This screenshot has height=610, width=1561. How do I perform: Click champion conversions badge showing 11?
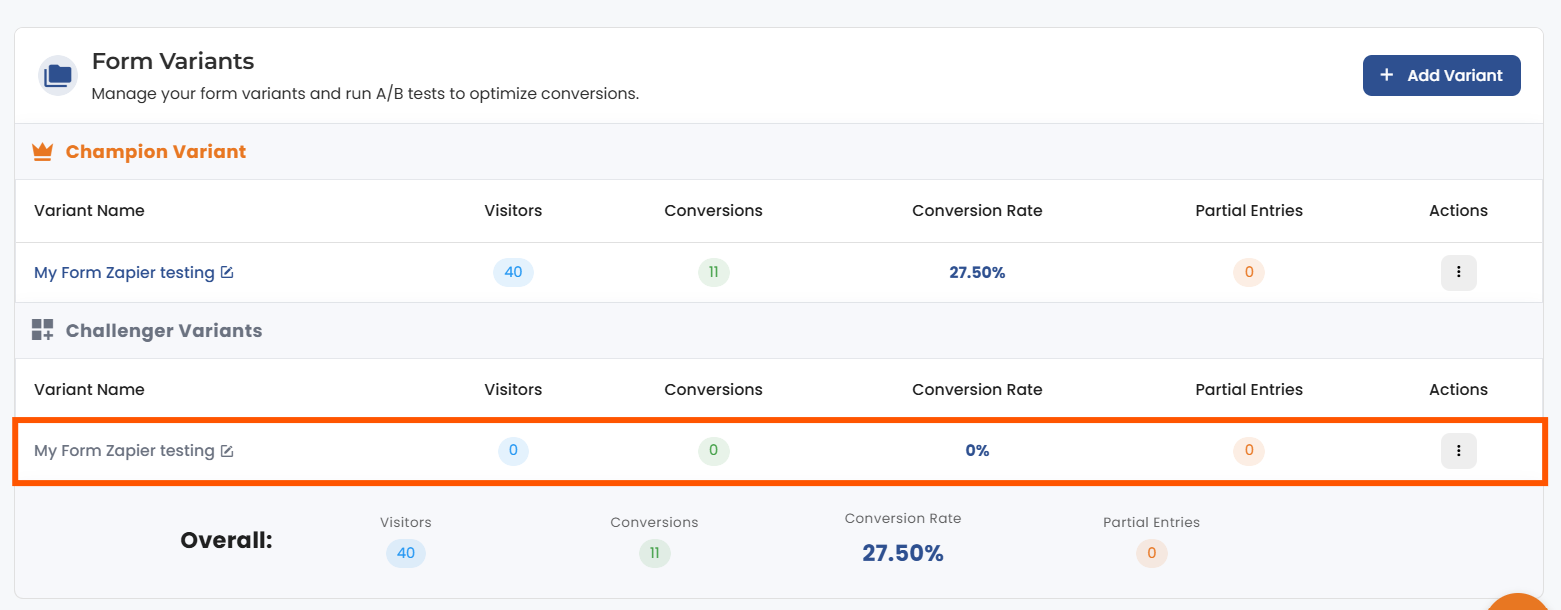click(713, 272)
